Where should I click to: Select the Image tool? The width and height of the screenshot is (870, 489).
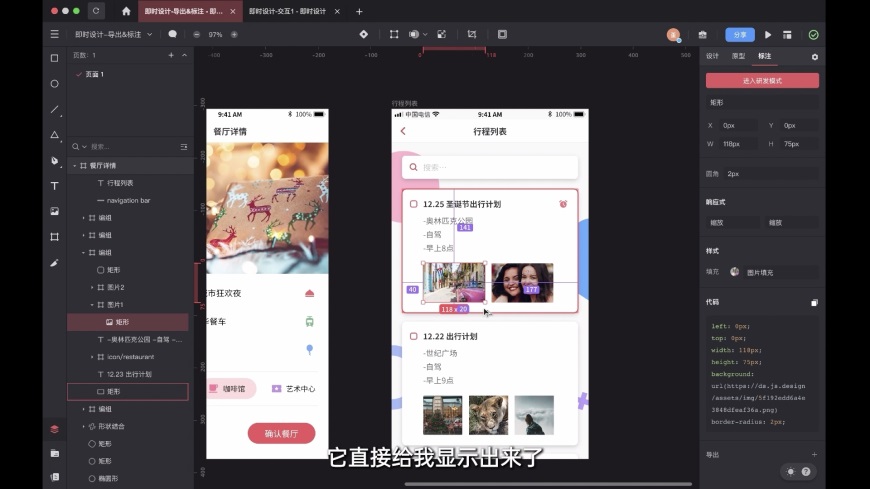(54, 211)
